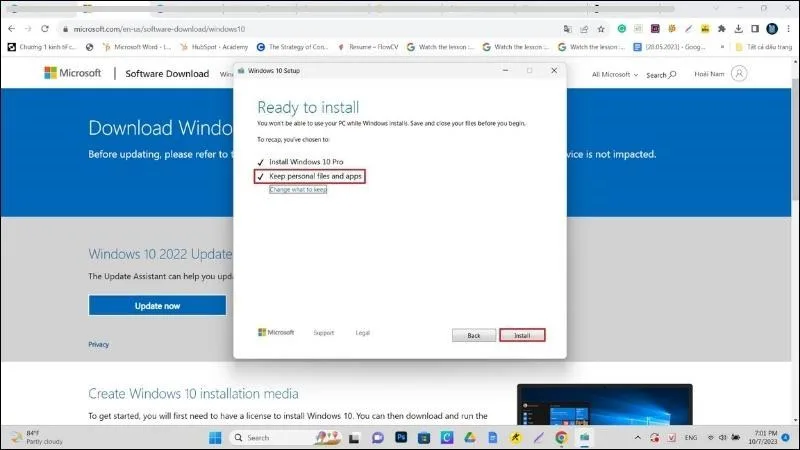Show more bookmarks overflow chevron

[x=722, y=47]
